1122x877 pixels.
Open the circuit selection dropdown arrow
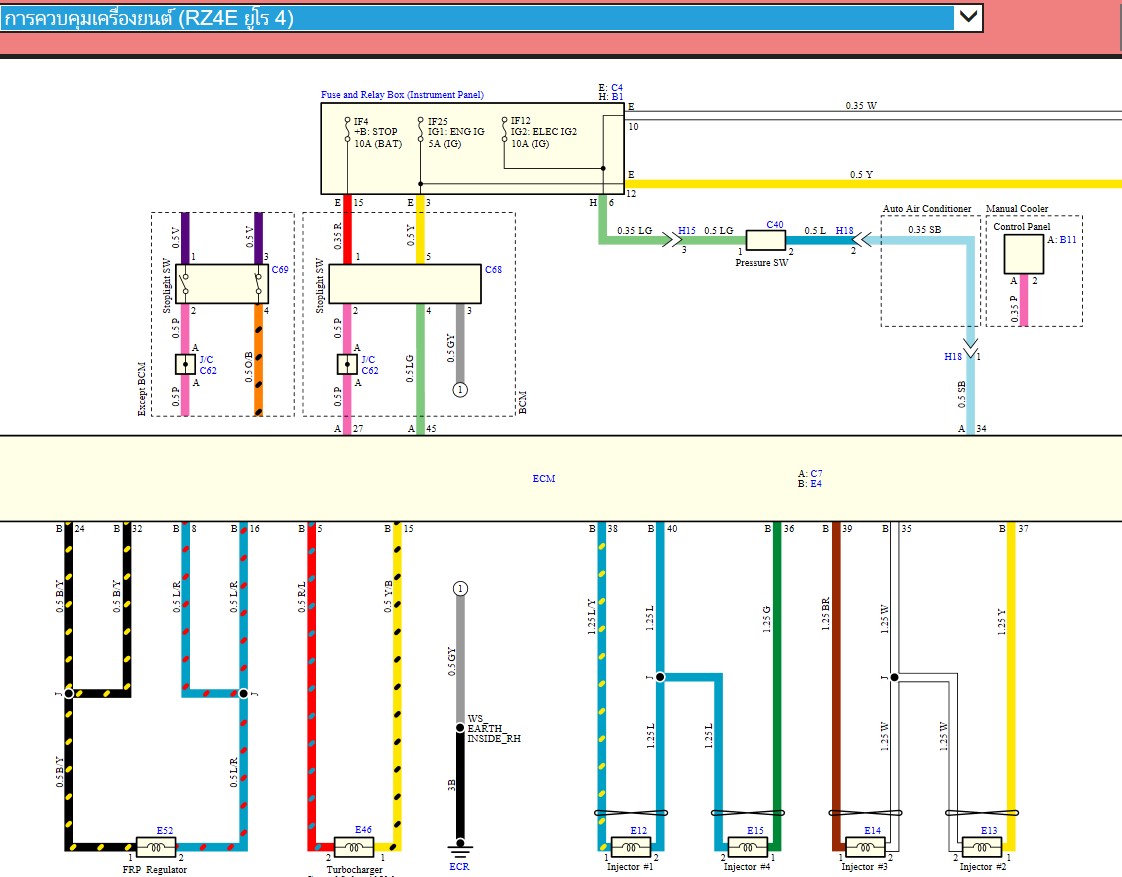coord(966,17)
